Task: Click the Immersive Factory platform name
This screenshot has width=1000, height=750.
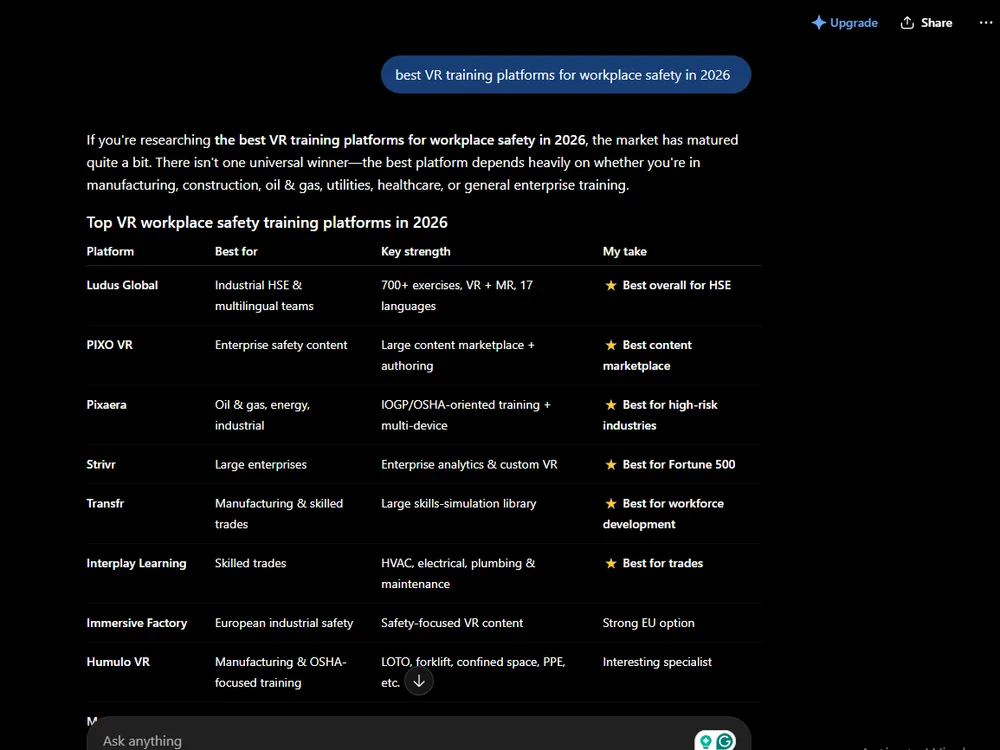Action: point(137,623)
